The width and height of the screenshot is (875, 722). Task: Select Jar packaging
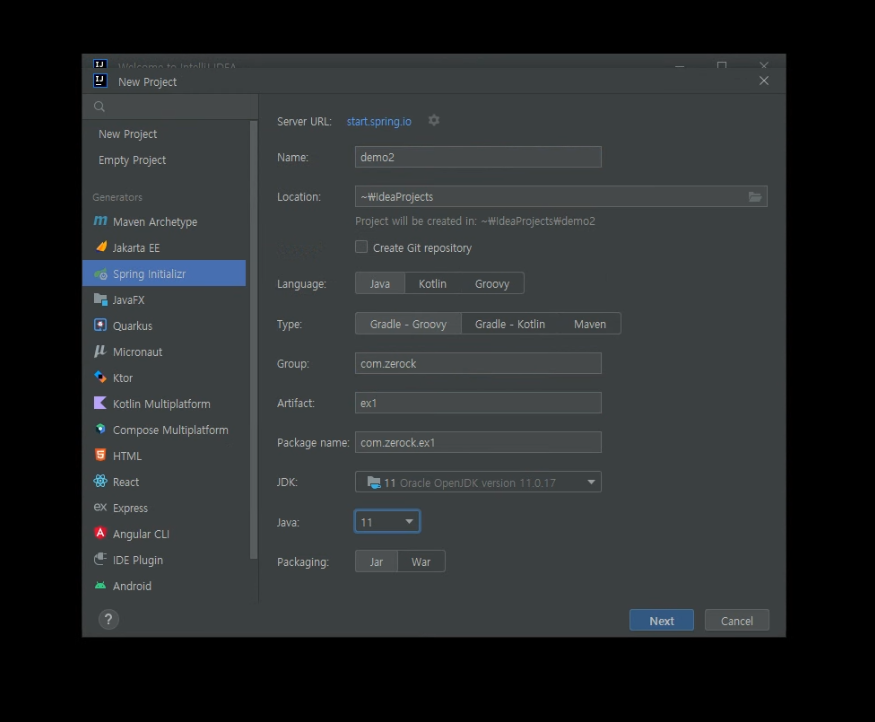[376, 561]
